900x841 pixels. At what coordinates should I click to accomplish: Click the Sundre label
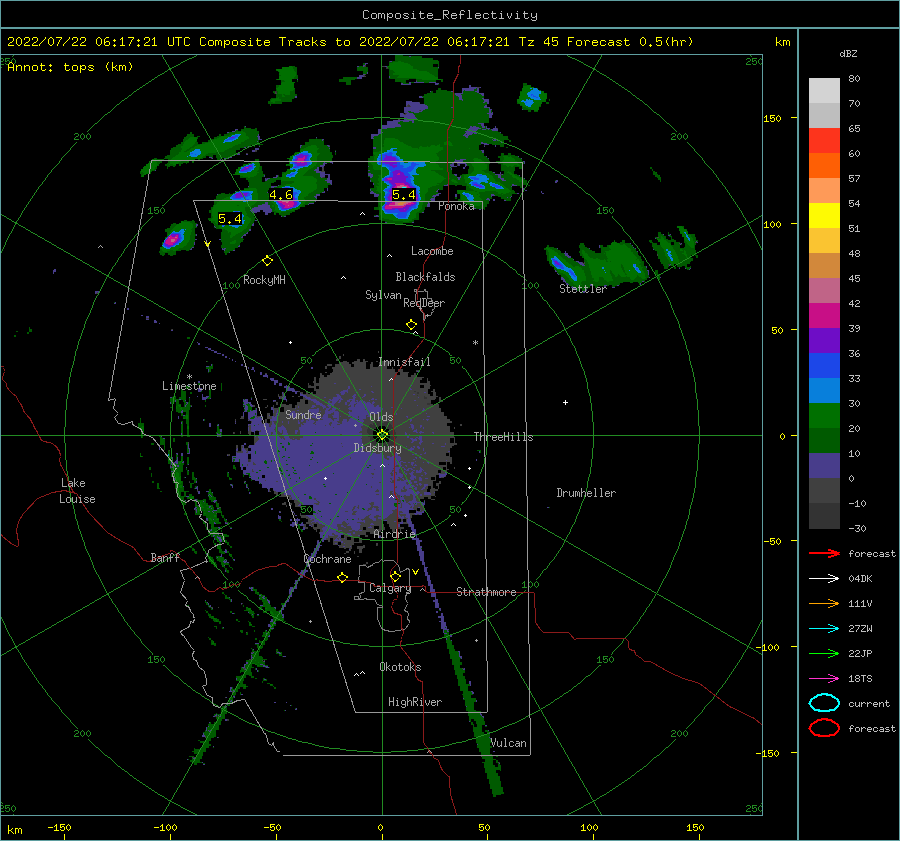[303, 414]
